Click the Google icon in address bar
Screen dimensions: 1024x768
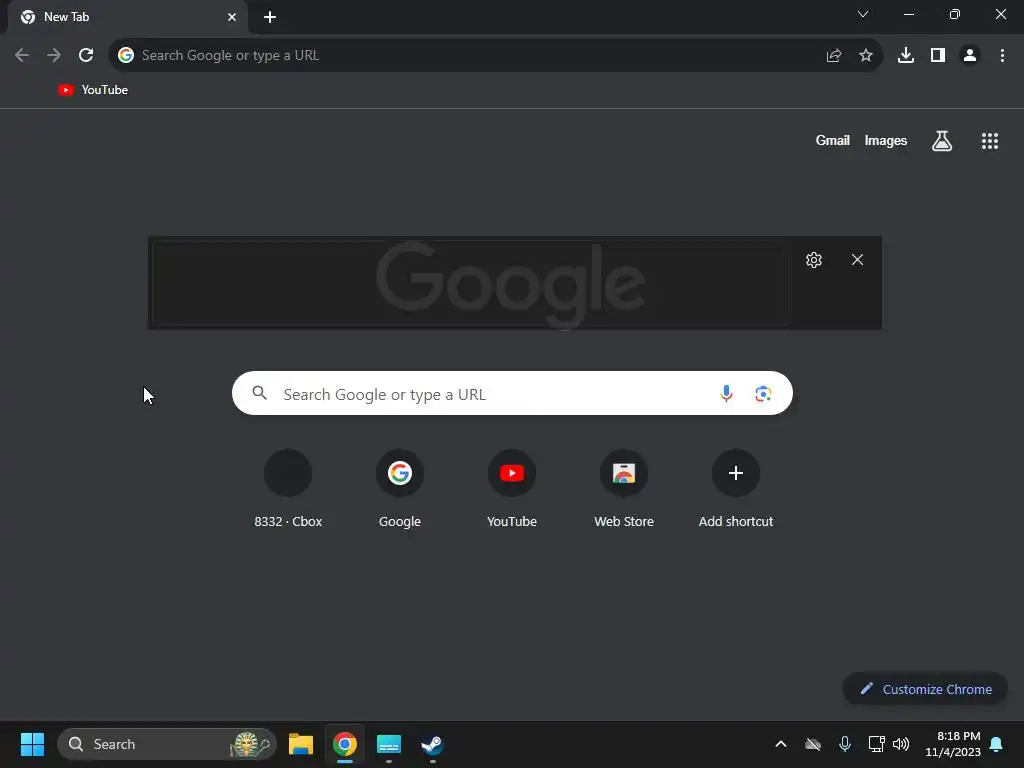tap(126, 56)
